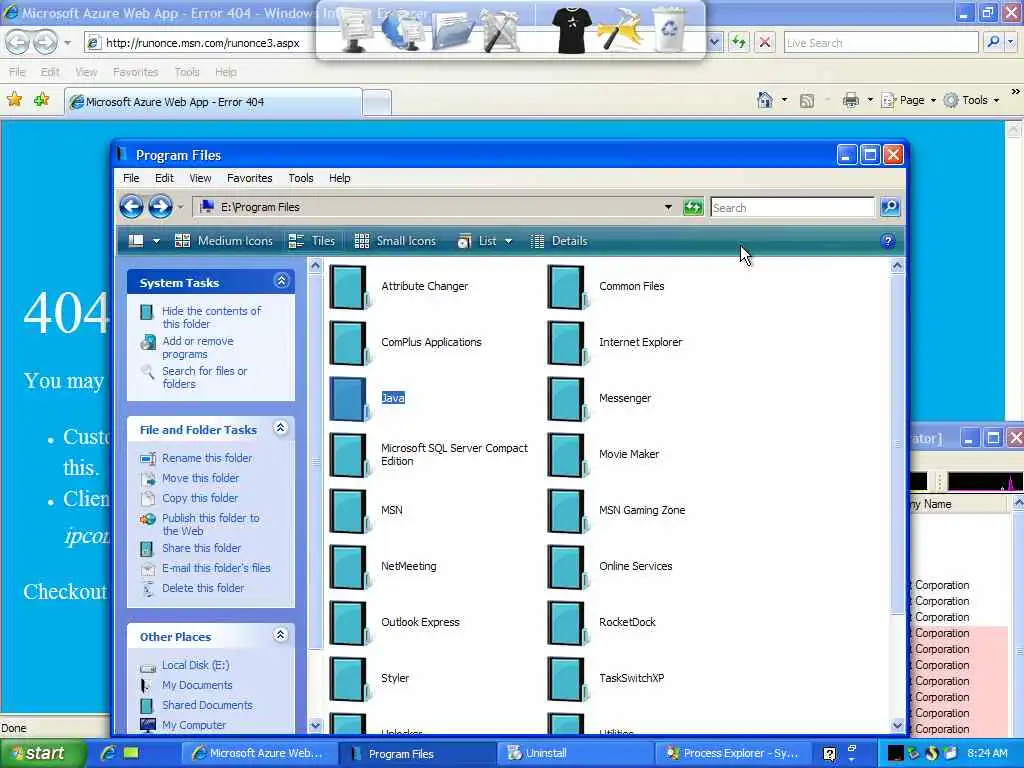This screenshot has height=768, width=1024.
Task: Open the List view dropdown arrow
Action: pos(508,242)
